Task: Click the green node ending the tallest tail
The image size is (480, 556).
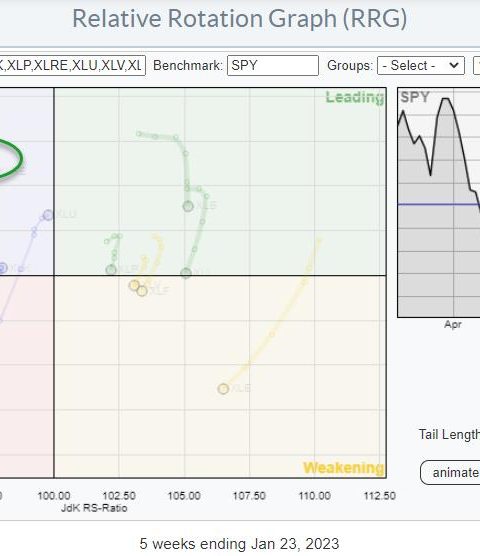Action: pos(188,206)
